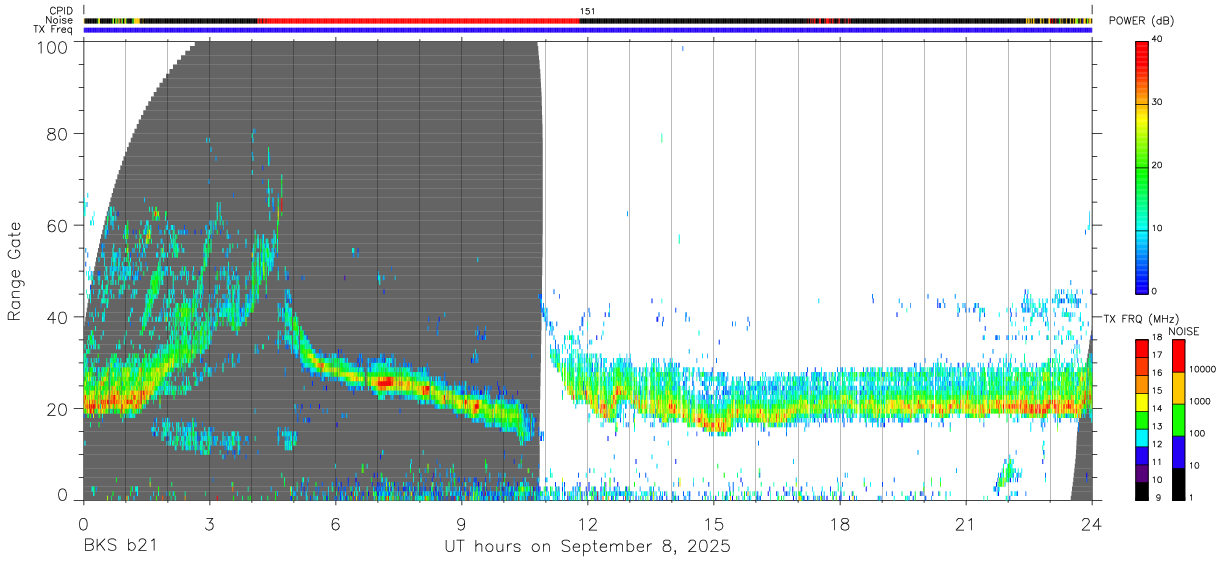Click the noise legend's red 10000 segment

tap(1179, 356)
